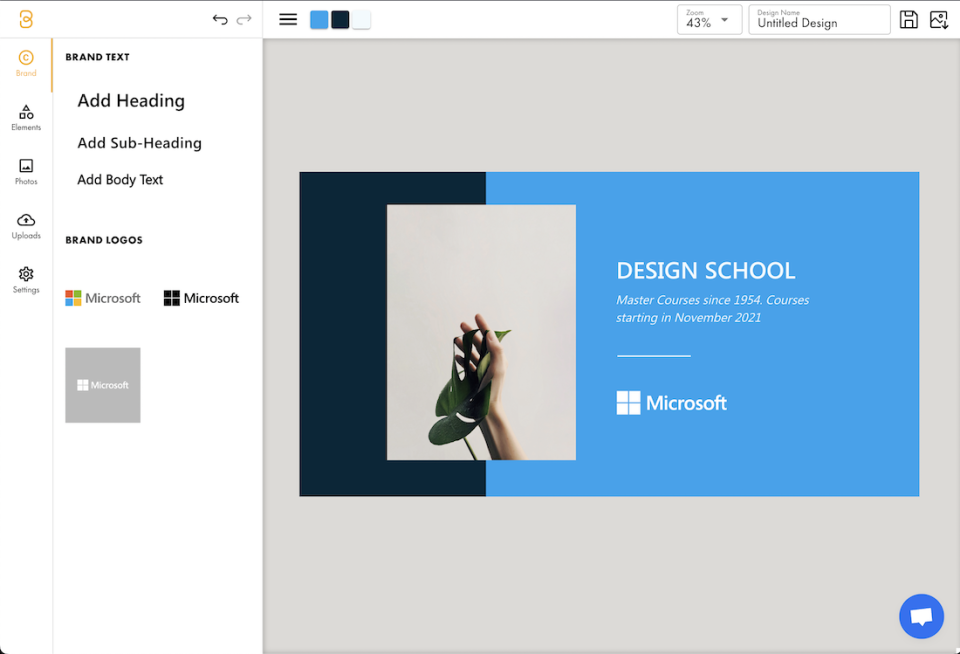Click Add Heading under Brand Text
960x654 pixels.
click(x=131, y=100)
